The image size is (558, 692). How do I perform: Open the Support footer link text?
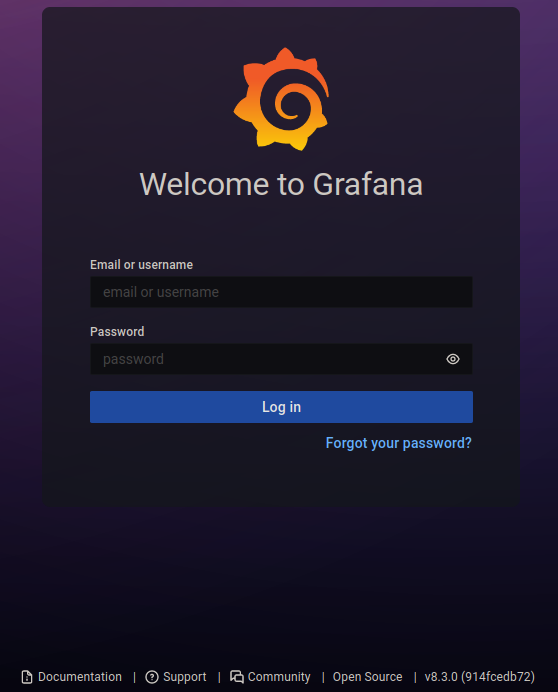tap(185, 677)
